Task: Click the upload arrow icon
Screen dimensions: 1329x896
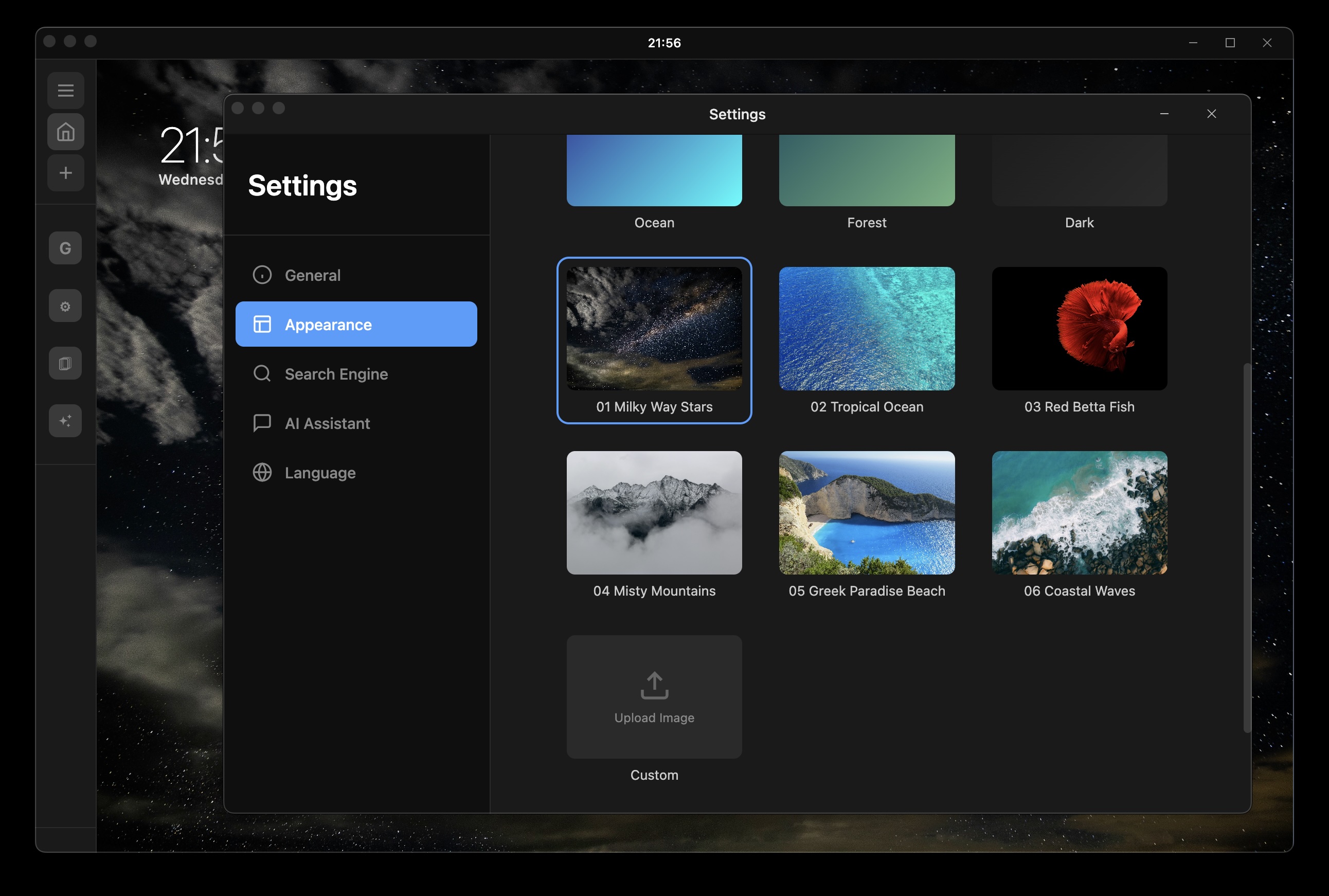Action: pyautogui.click(x=654, y=685)
